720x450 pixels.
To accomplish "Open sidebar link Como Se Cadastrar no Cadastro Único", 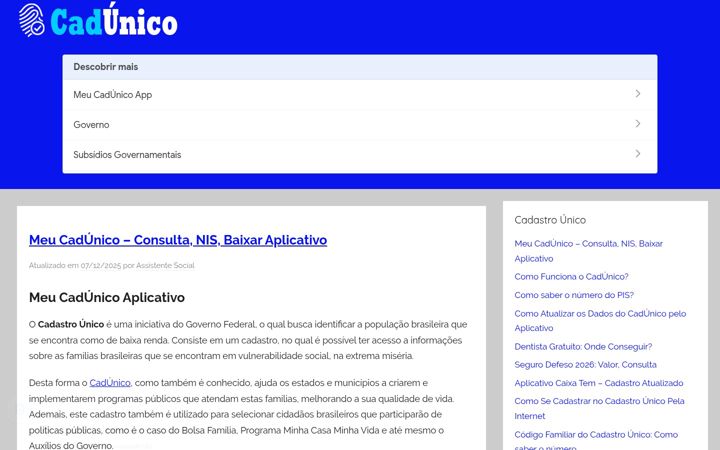I will click(599, 408).
